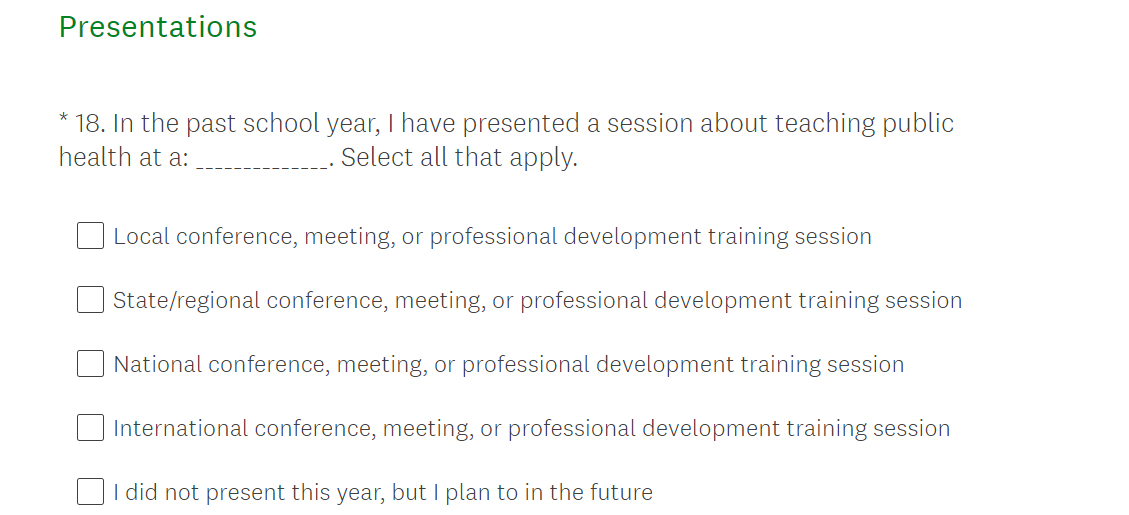This screenshot has height=515, width=1129.
Task: Click the question number 18
Action: pyautogui.click(x=89, y=124)
